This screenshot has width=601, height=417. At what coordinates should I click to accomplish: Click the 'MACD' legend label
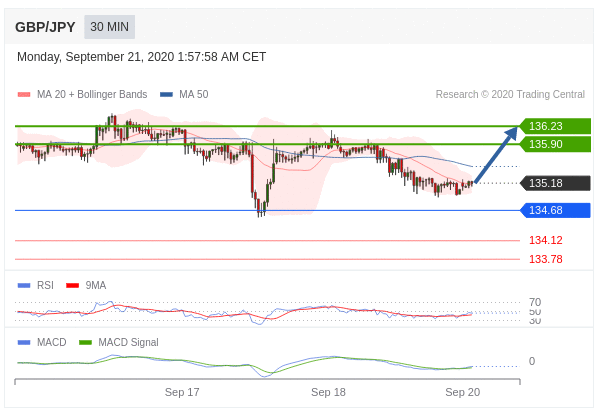point(52,342)
